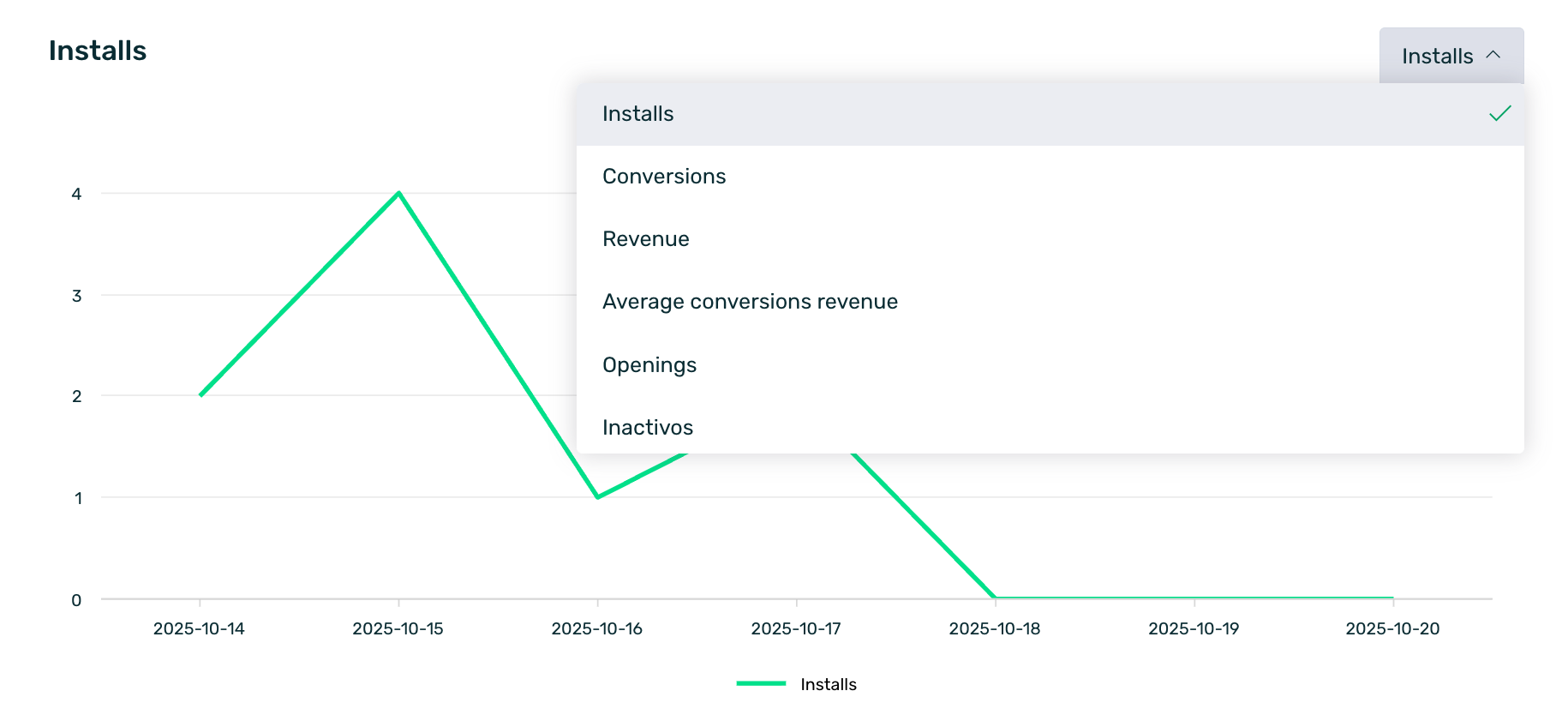Screen dimensions: 1568x727
Task: Select Average conversions revenue option
Action: [750, 302]
